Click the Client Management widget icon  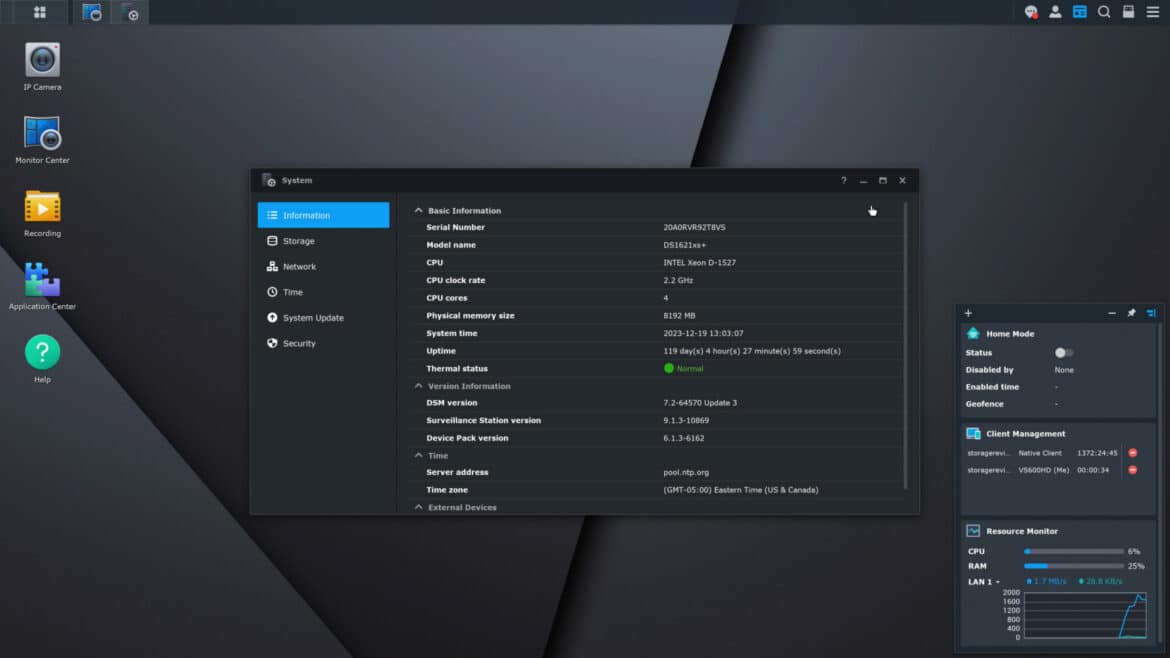point(973,433)
